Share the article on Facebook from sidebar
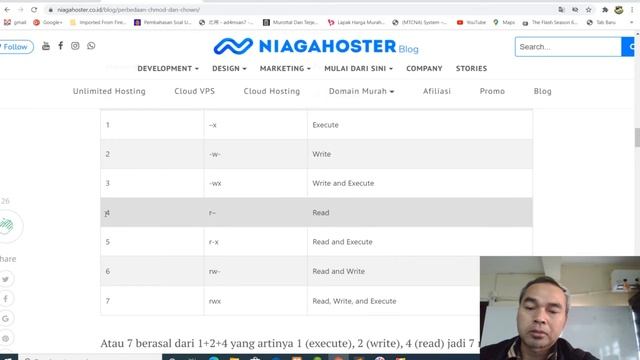 tap(6, 299)
